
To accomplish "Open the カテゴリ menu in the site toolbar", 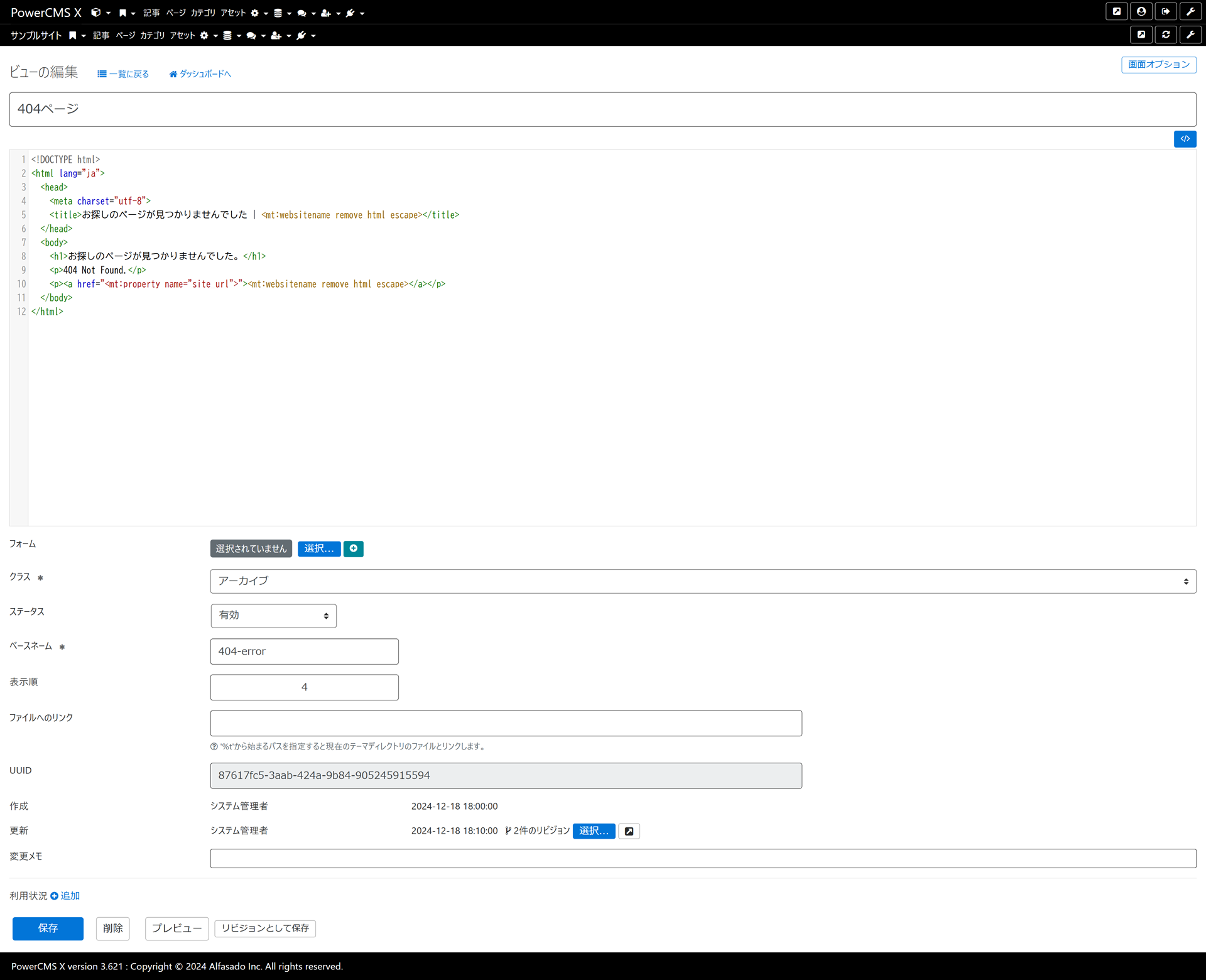I will 152,35.
